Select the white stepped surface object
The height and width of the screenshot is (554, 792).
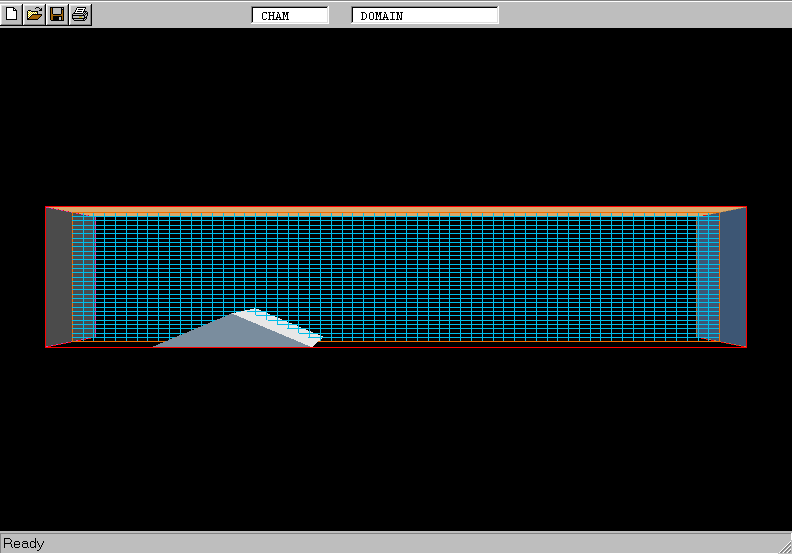click(x=285, y=325)
